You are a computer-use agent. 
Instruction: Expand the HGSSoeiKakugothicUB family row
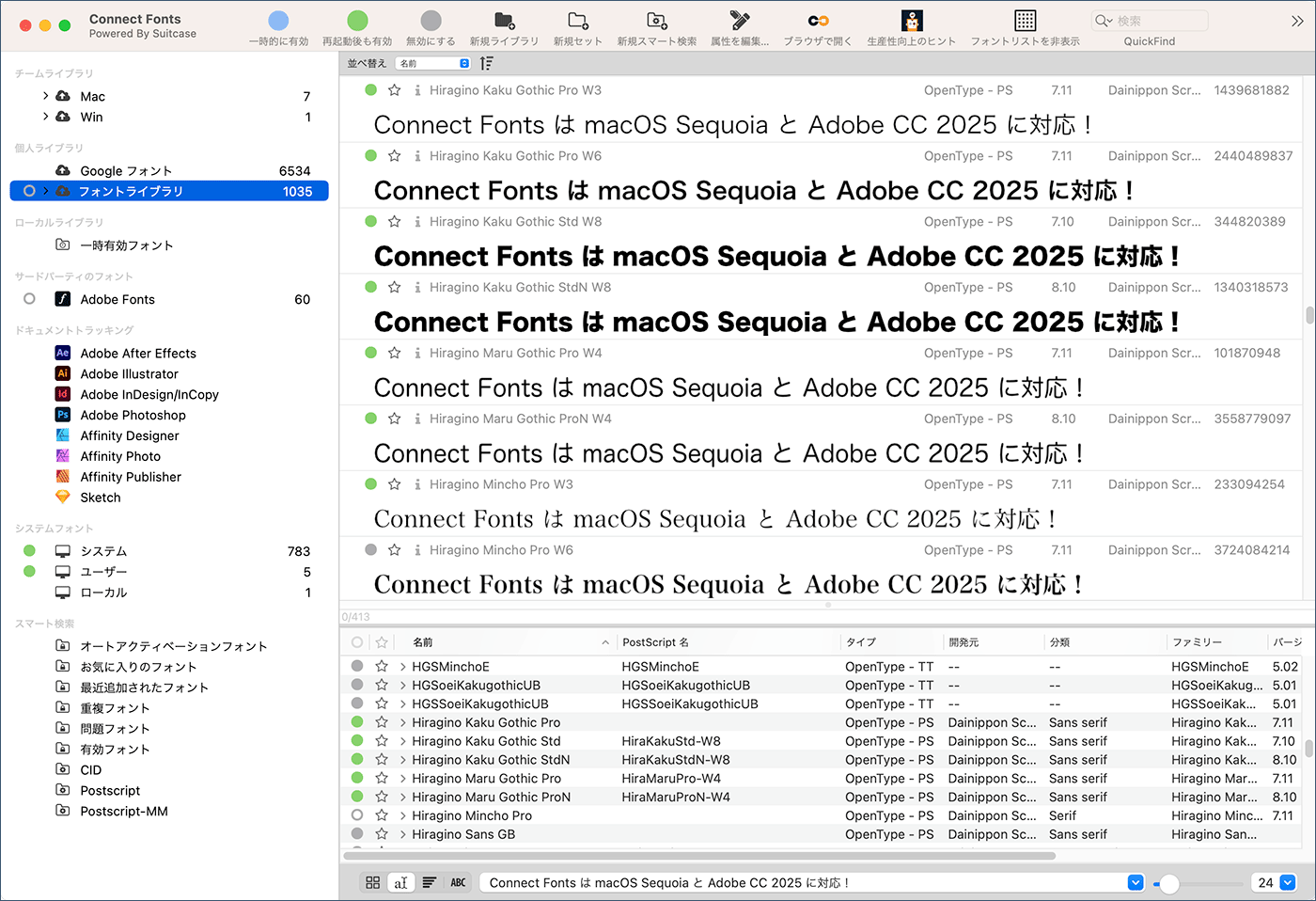coord(403,703)
